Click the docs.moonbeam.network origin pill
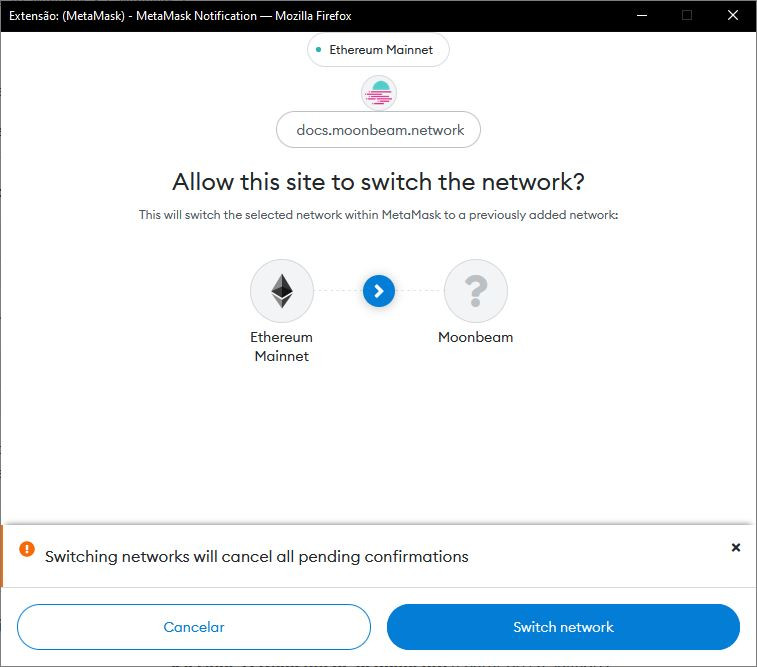Screen dimensions: 757x667 pos(378,130)
